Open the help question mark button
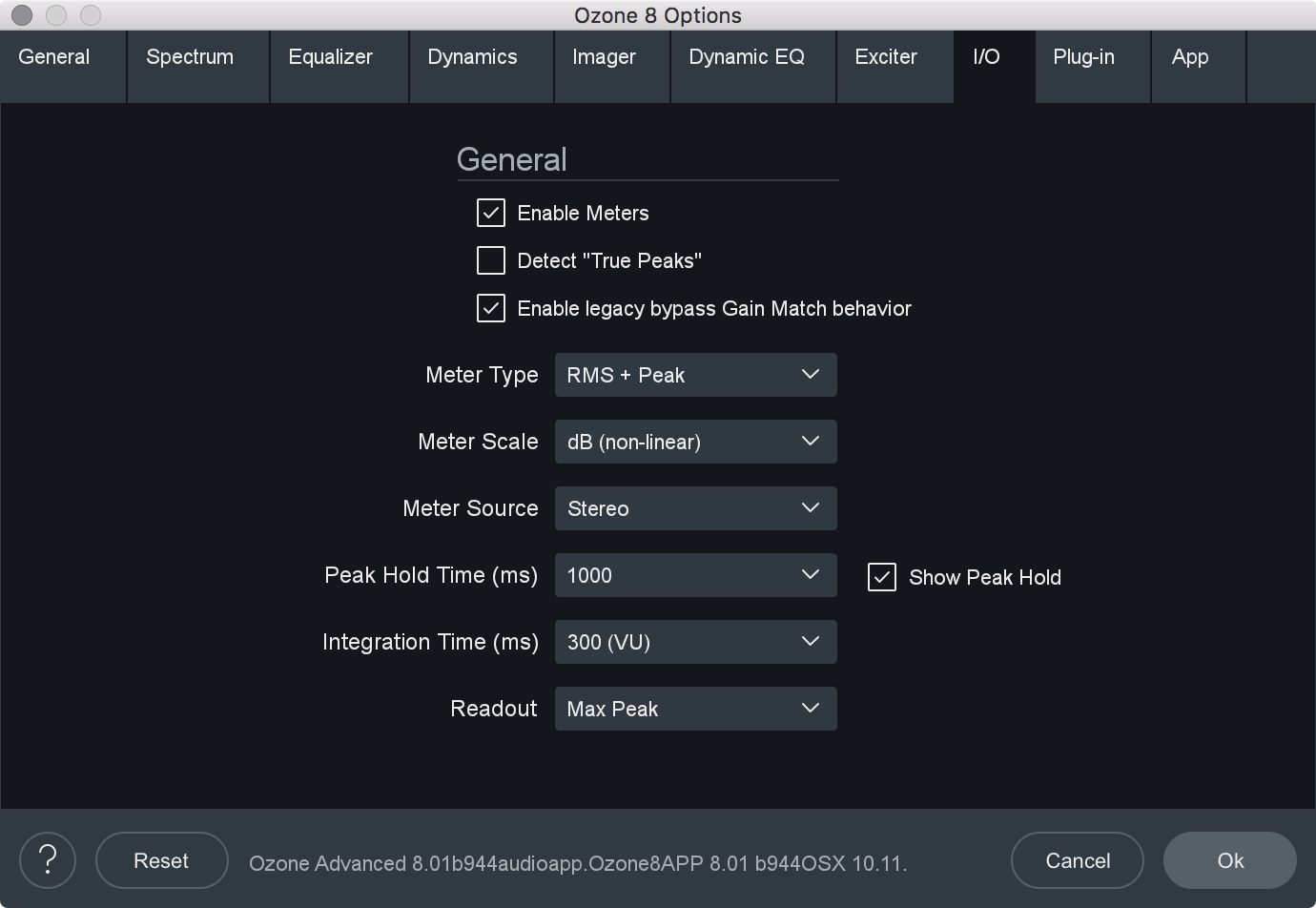The width and height of the screenshot is (1316, 908). pyautogui.click(x=48, y=860)
